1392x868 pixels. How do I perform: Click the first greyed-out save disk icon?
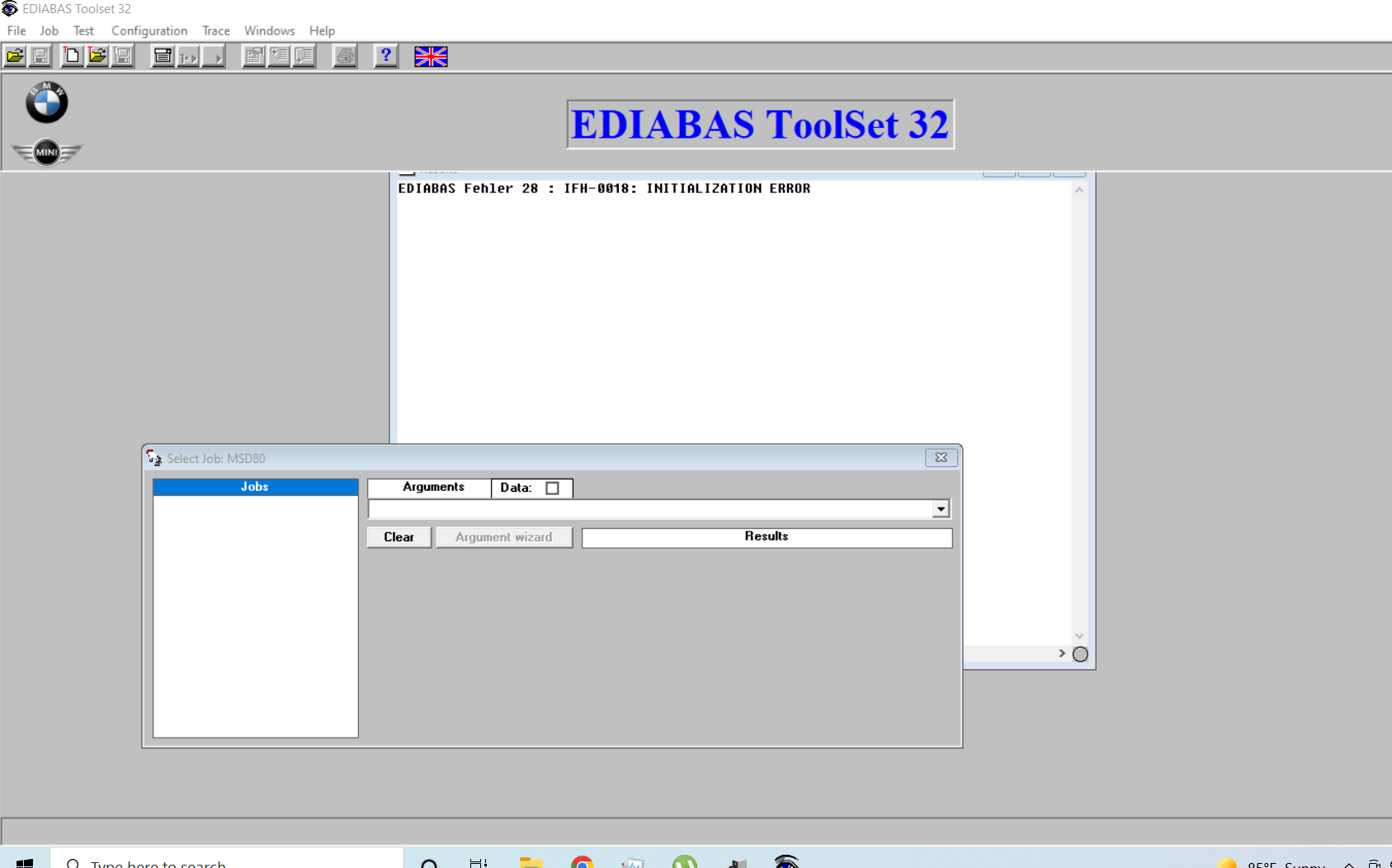point(40,56)
